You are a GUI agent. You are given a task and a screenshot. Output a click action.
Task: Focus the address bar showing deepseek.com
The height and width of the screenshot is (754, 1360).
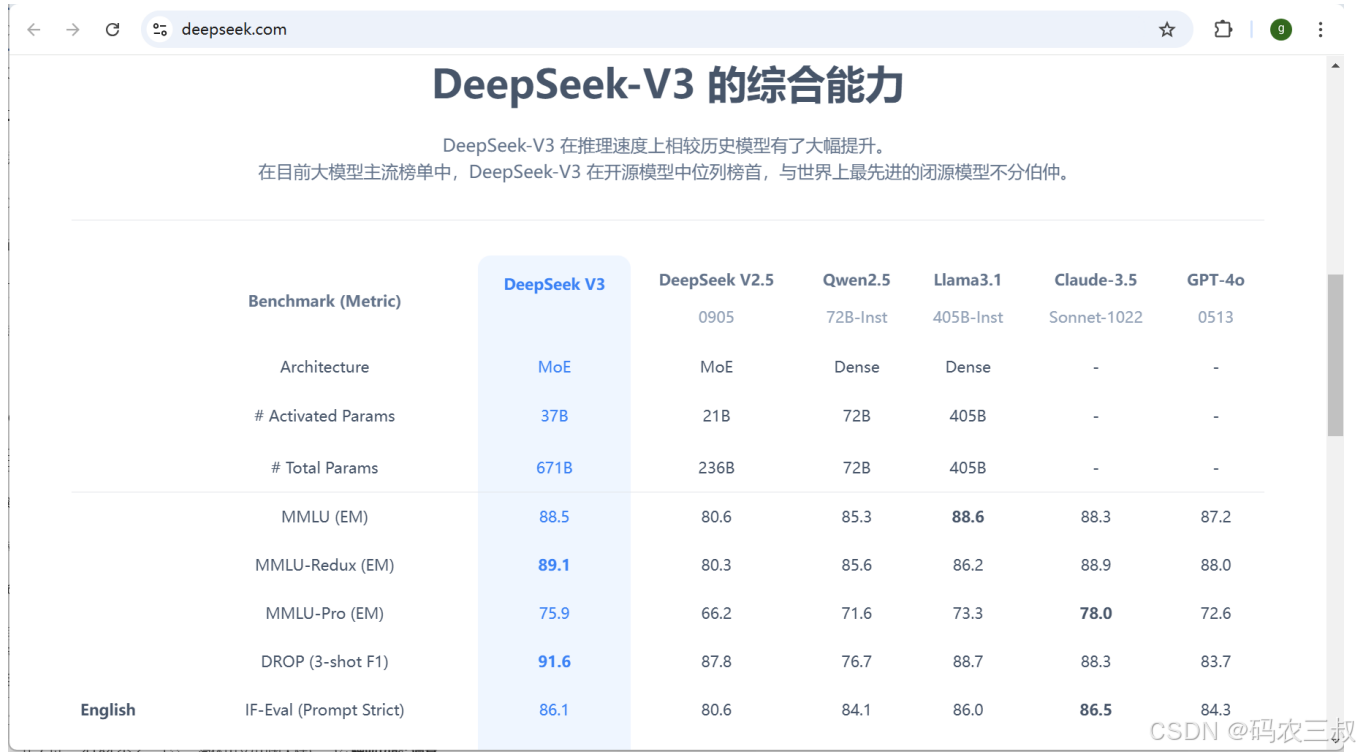(x=667, y=30)
